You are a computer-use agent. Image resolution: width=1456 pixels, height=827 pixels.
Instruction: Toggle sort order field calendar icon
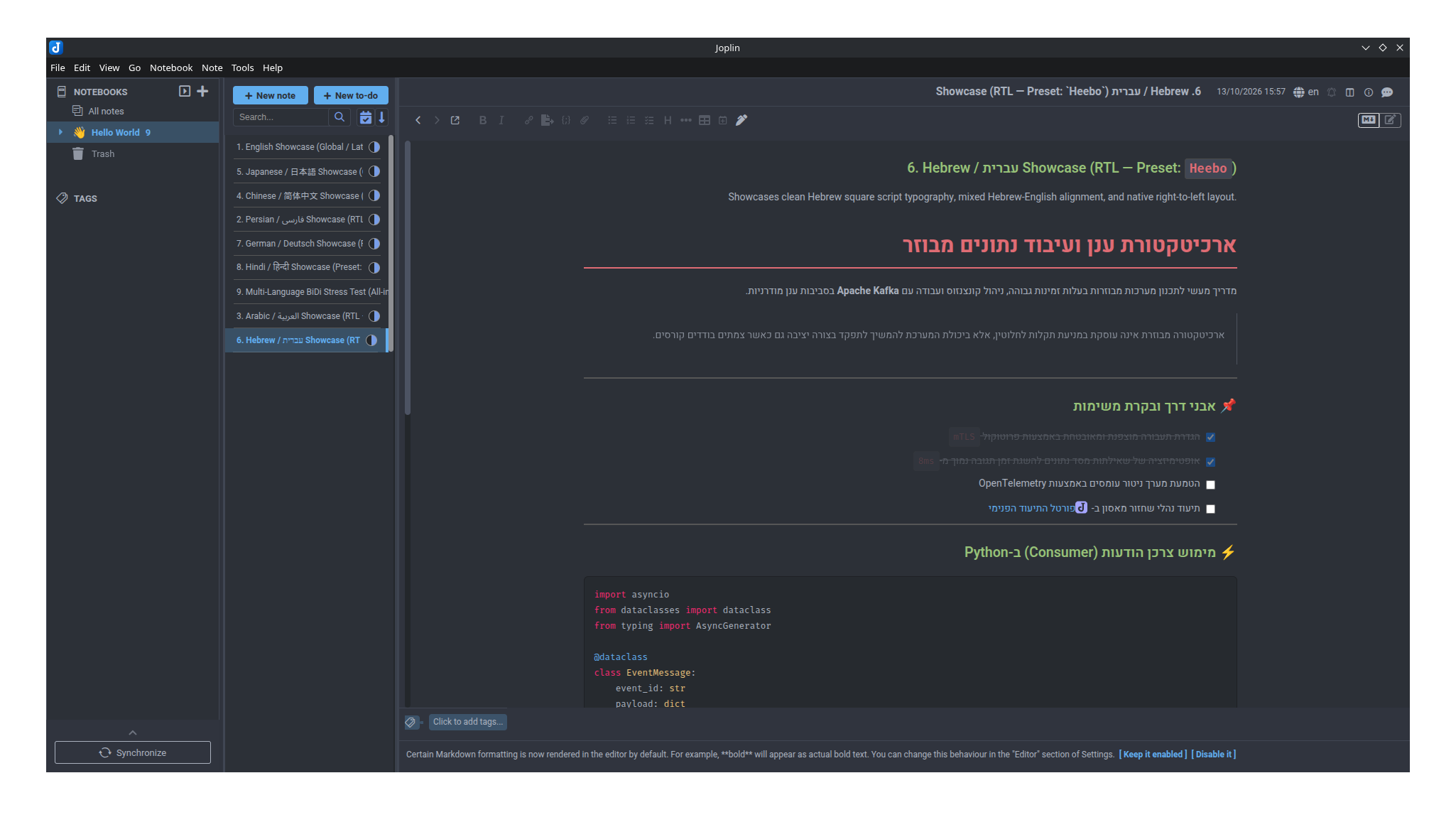tap(366, 118)
